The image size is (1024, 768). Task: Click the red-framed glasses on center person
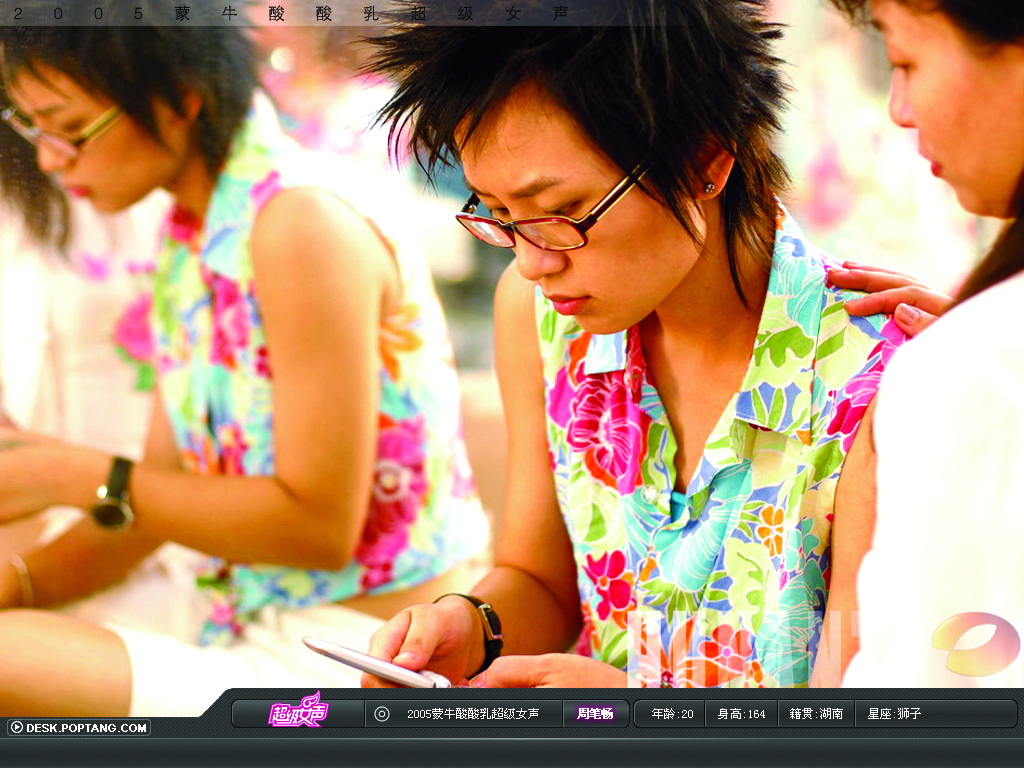pyautogui.click(x=545, y=222)
